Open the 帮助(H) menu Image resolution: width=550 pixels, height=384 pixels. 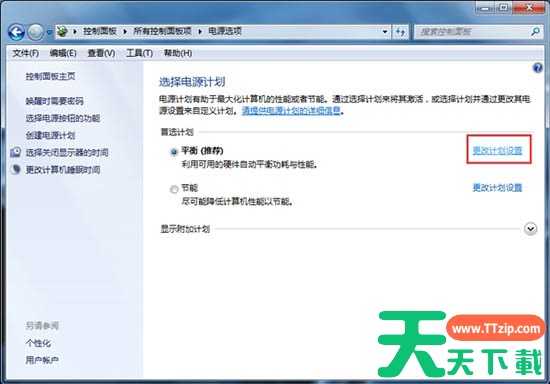point(178,53)
